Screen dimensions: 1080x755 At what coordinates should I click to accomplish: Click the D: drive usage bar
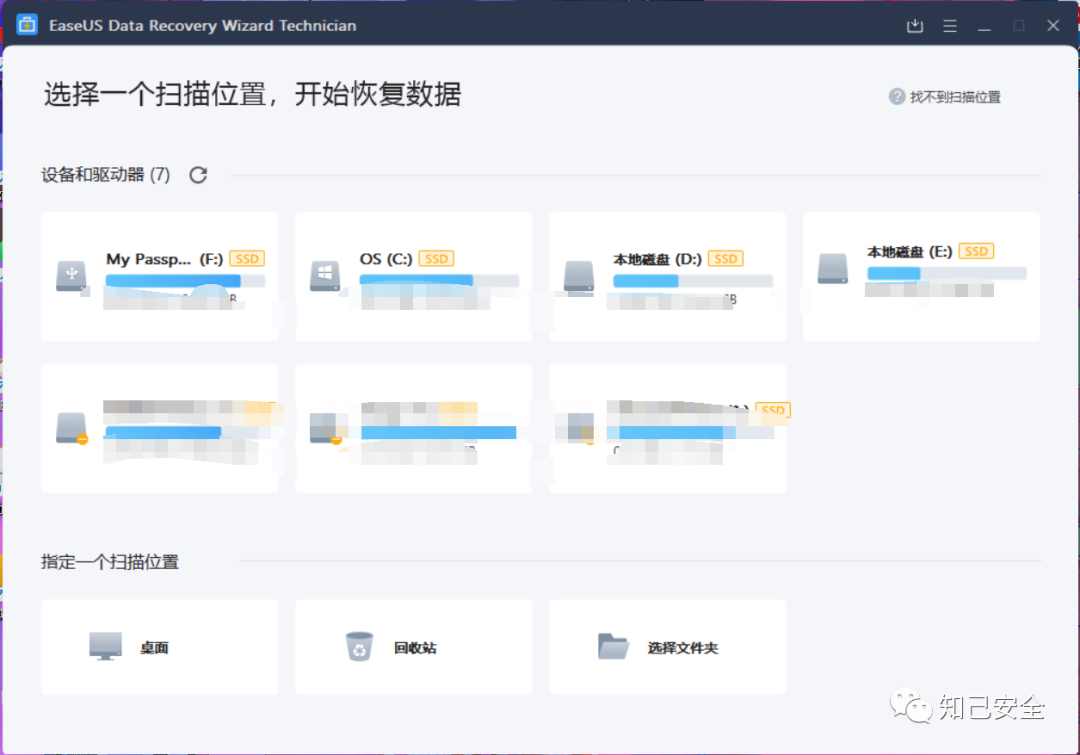(x=693, y=280)
